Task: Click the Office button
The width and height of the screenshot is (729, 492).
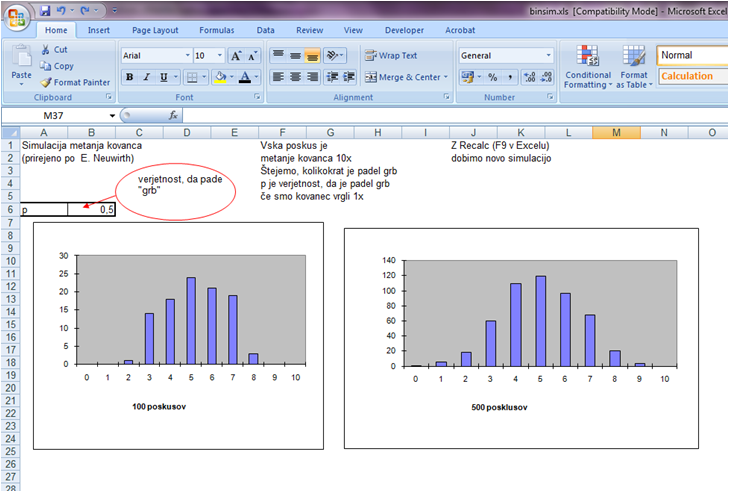Action: coord(17,17)
